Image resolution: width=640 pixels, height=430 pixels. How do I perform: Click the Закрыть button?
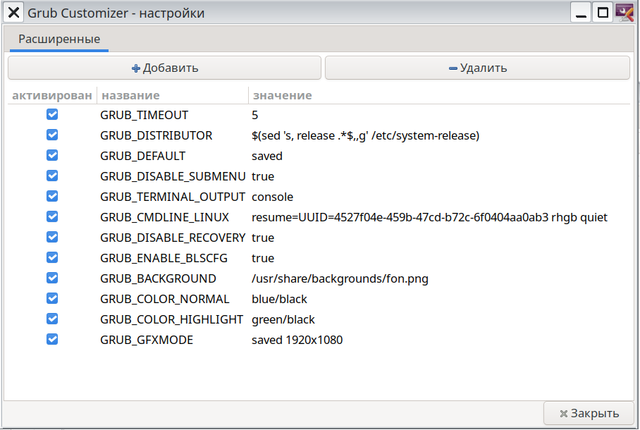pyautogui.click(x=589, y=413)
